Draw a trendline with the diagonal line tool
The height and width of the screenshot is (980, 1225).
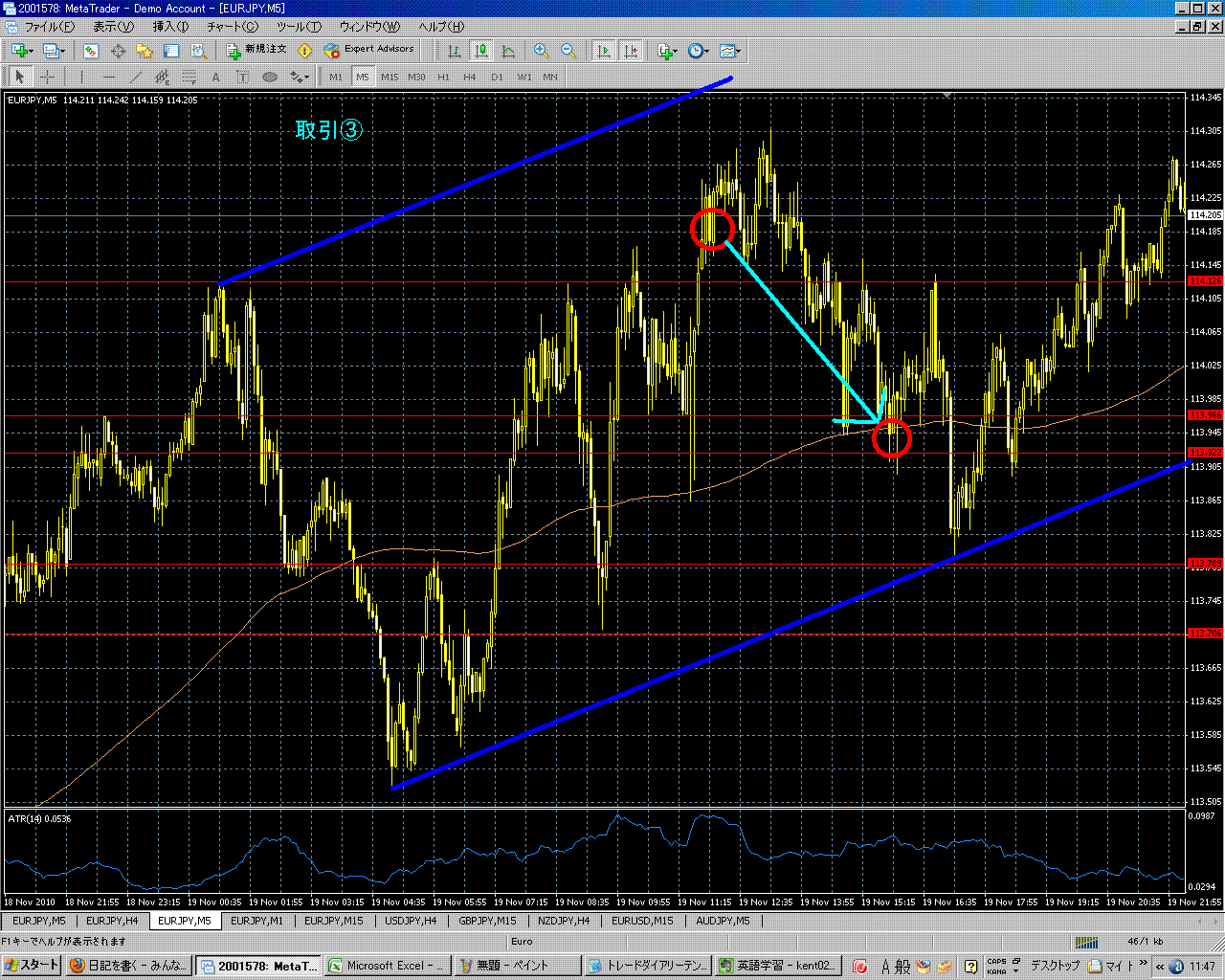tap(136, 78)
